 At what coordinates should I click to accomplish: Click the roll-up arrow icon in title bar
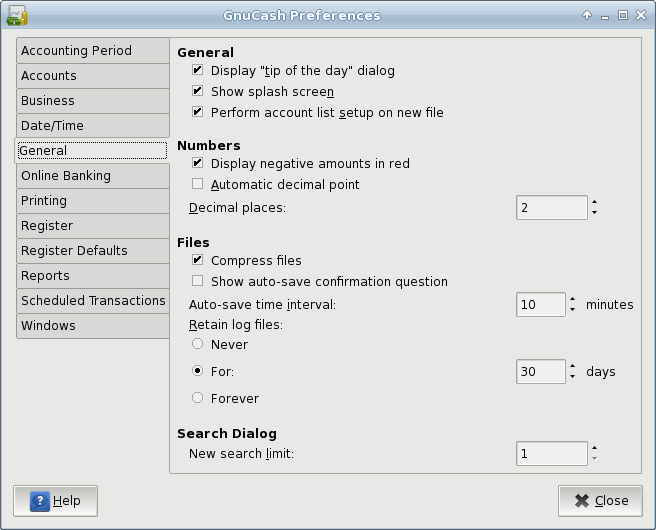(x=587, y=15)
